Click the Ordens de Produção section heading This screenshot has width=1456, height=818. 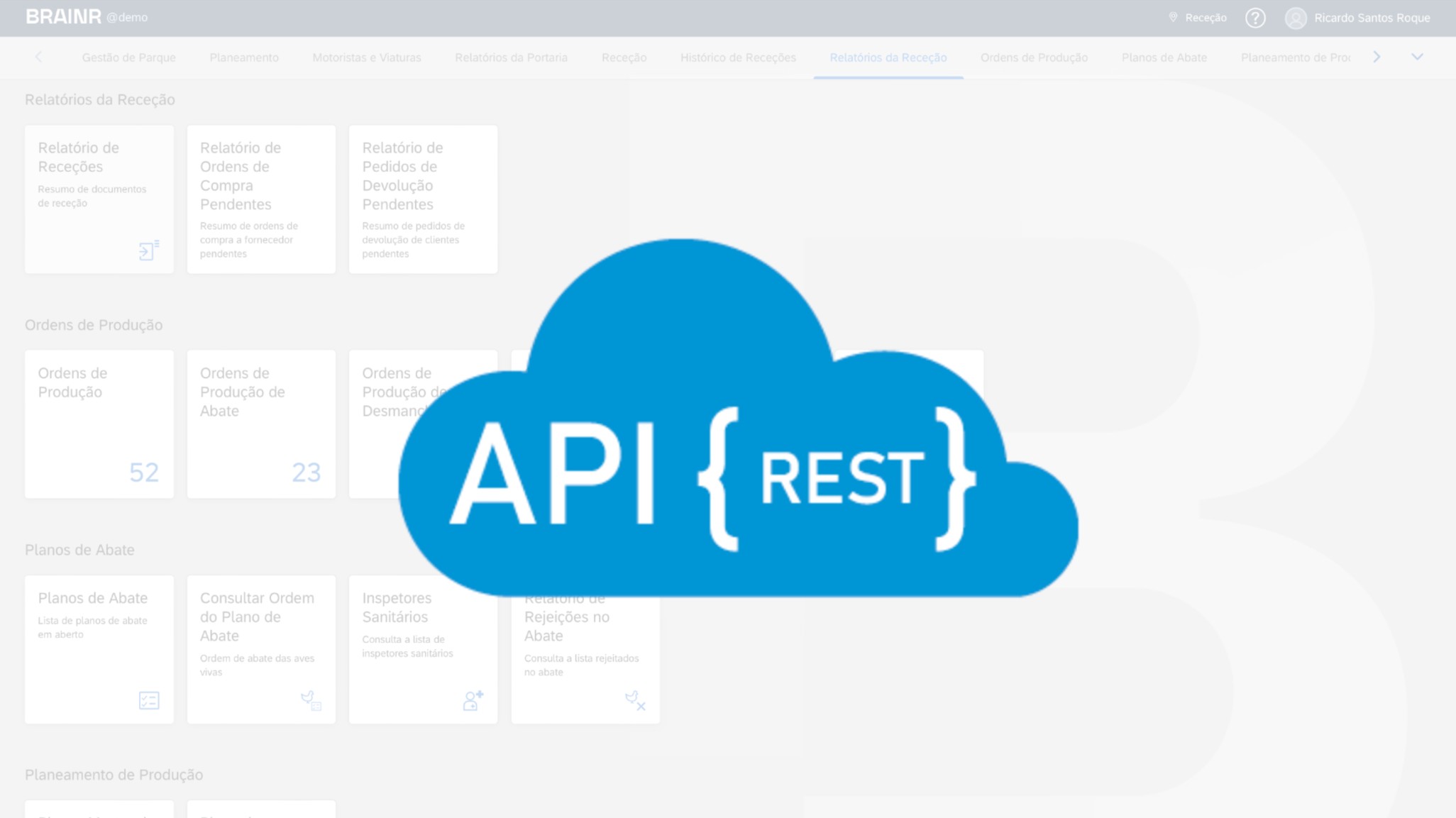[94, 325]
